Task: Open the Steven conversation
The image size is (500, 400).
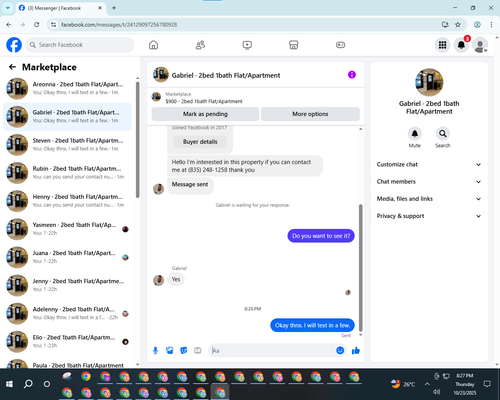Action: pos(67,145)
